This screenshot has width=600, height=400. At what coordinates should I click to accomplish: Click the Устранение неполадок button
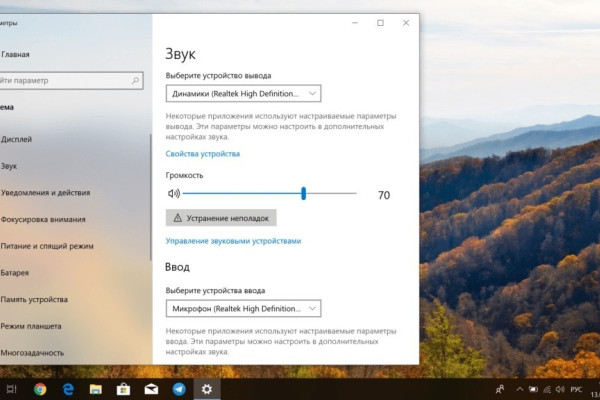pos(220,217)
